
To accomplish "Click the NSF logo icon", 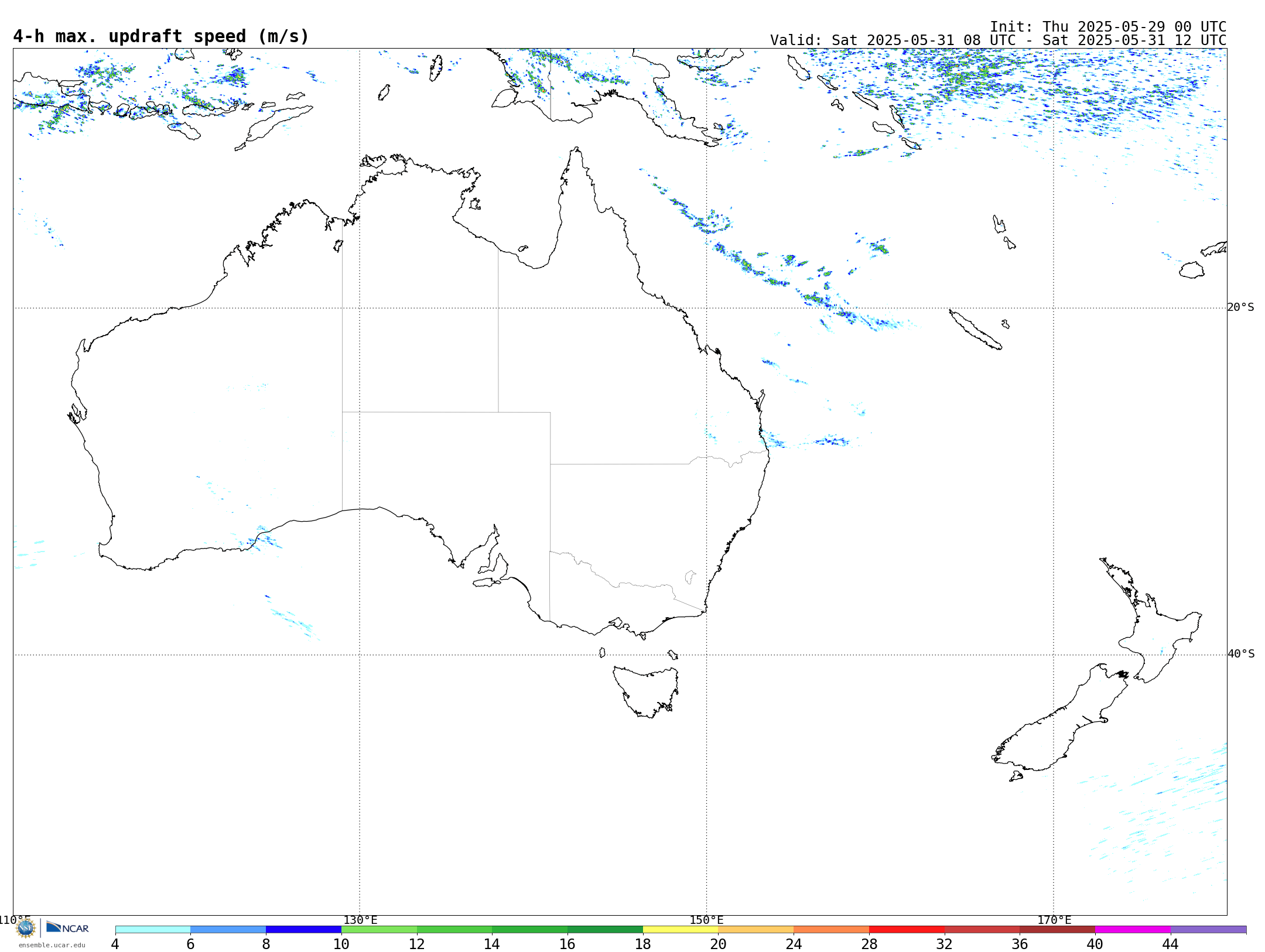I will point(26,928).
